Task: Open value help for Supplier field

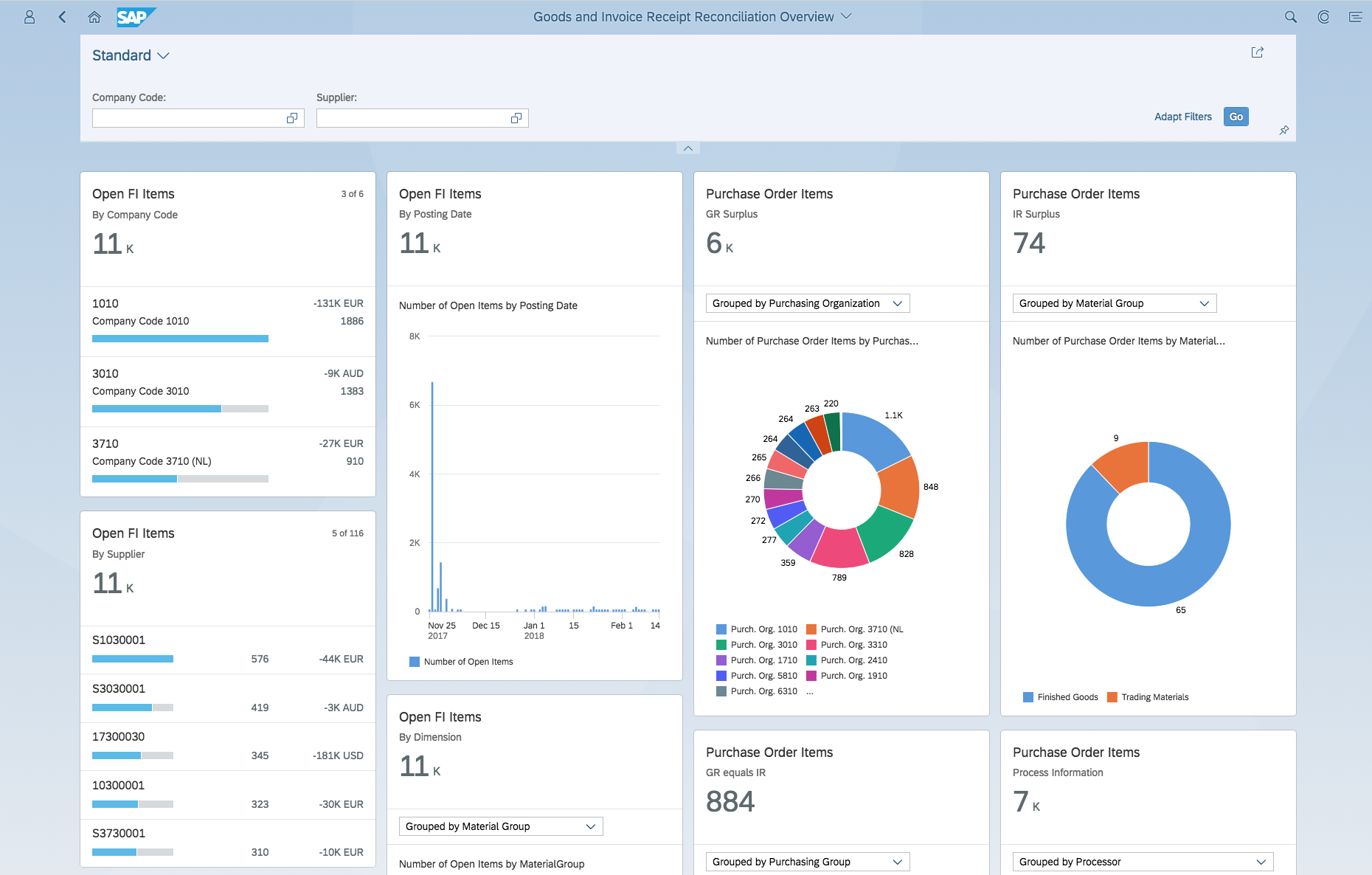Action: 516,118
